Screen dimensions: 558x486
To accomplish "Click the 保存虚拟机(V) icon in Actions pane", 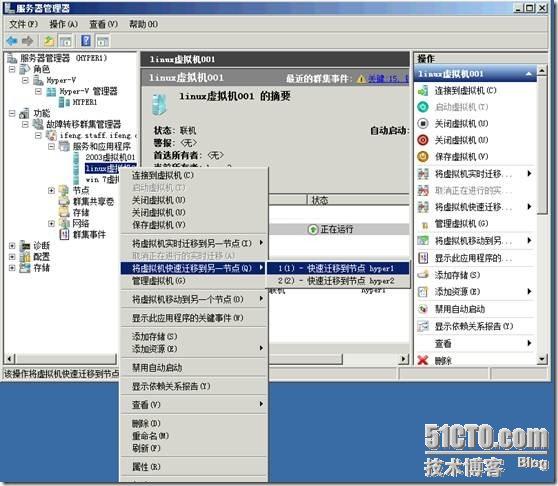I will [x=423, y=157].
